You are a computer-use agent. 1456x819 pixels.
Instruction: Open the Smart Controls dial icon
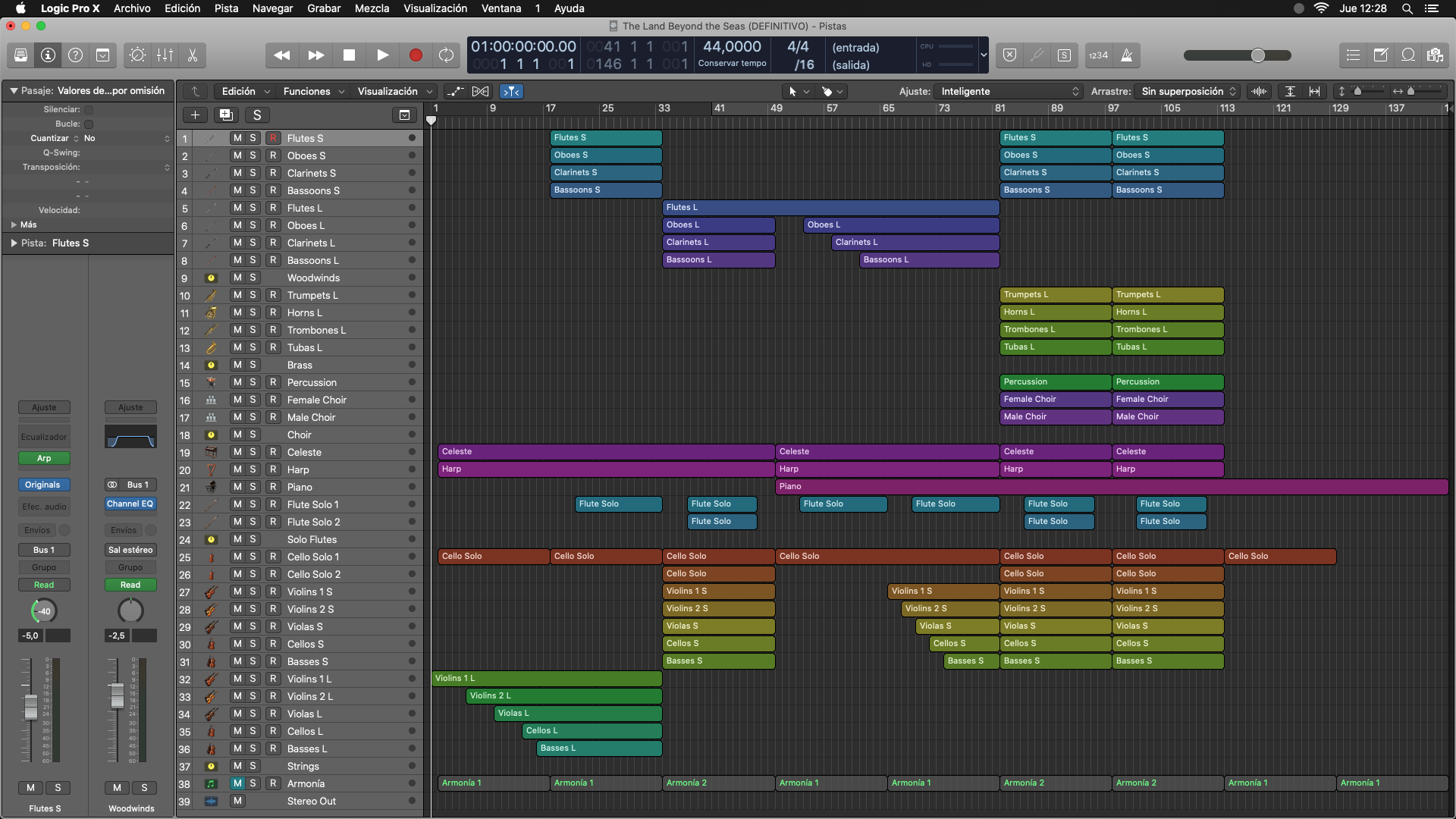137,55
